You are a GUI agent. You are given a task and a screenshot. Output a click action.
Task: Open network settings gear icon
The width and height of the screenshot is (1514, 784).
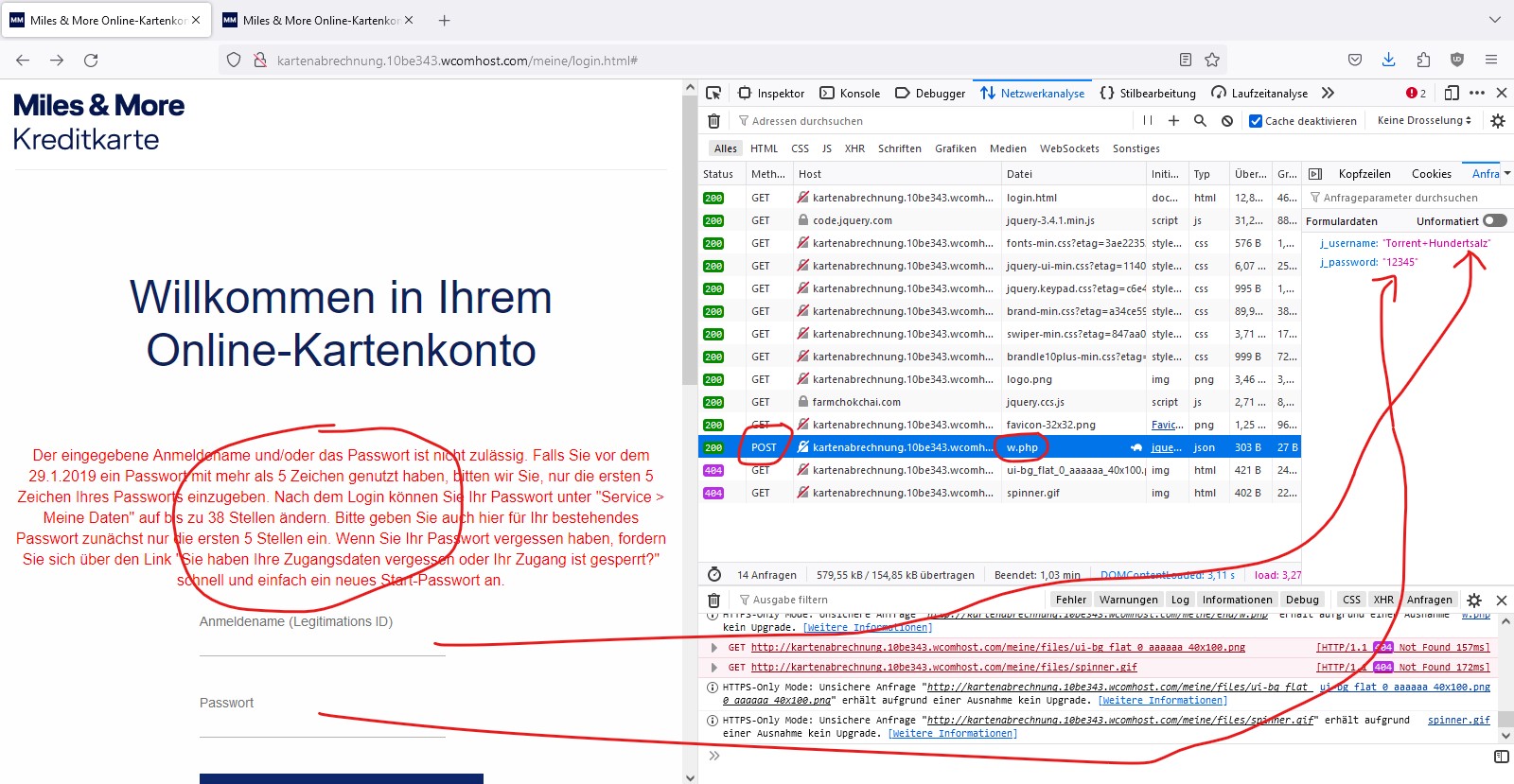(1497, 121)
